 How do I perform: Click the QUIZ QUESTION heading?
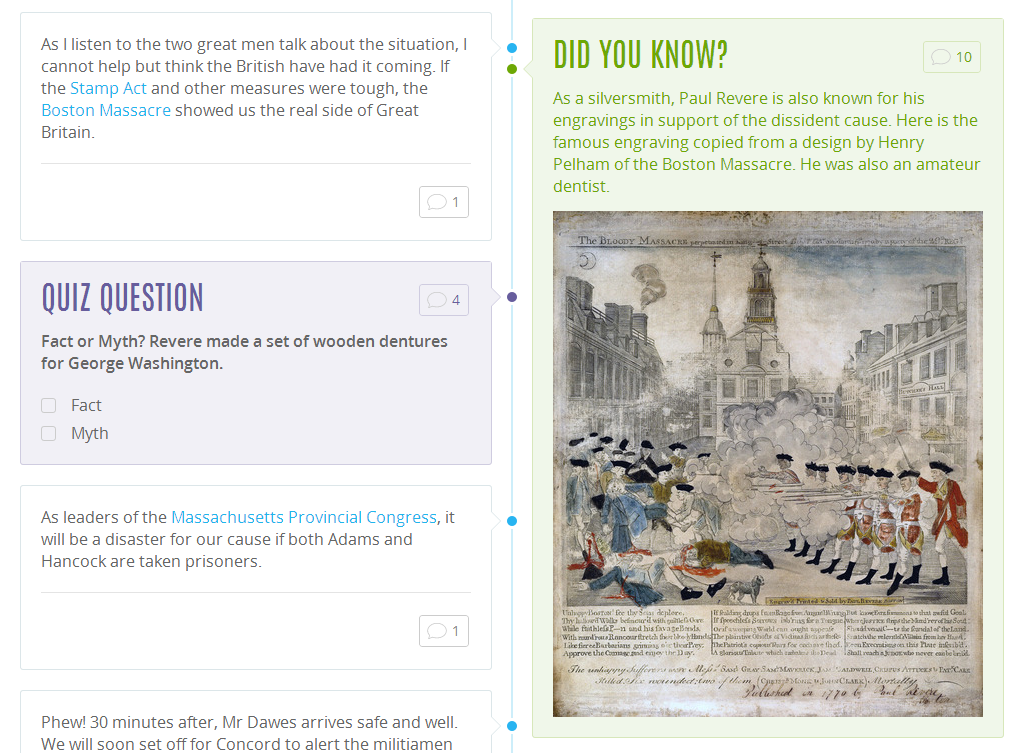coord(122,298)
